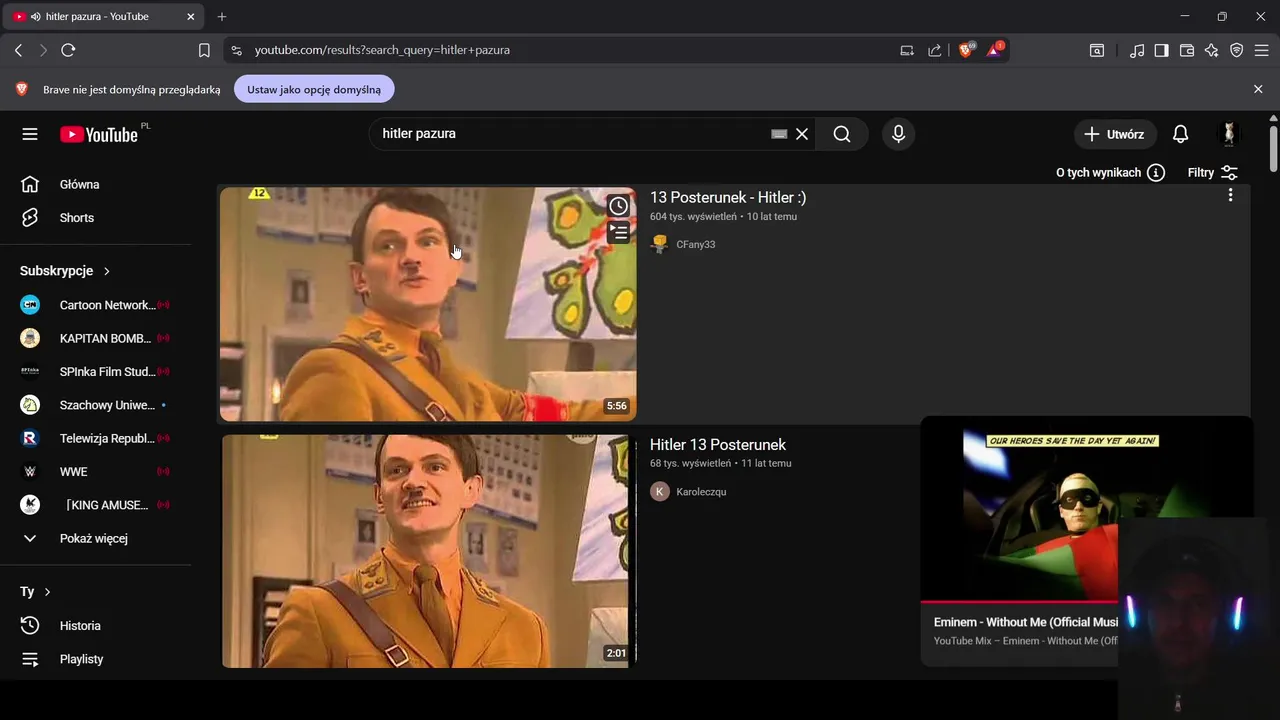The height and width of the screenshot is (720, 1280).
Task: Open Brave Wallet
Action: click(1187, 50)
